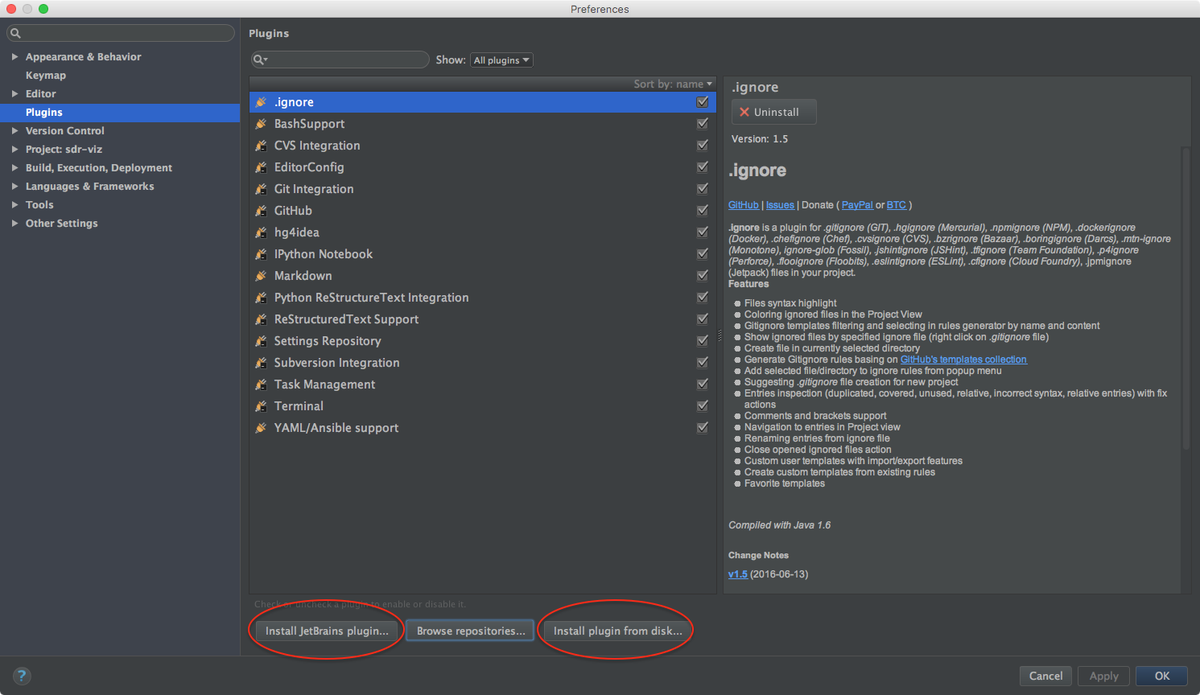The height and width of the screenshot is (695, 1200).
Task: Toggle the CVS Integration checkbox
Action: pos(702,146)
